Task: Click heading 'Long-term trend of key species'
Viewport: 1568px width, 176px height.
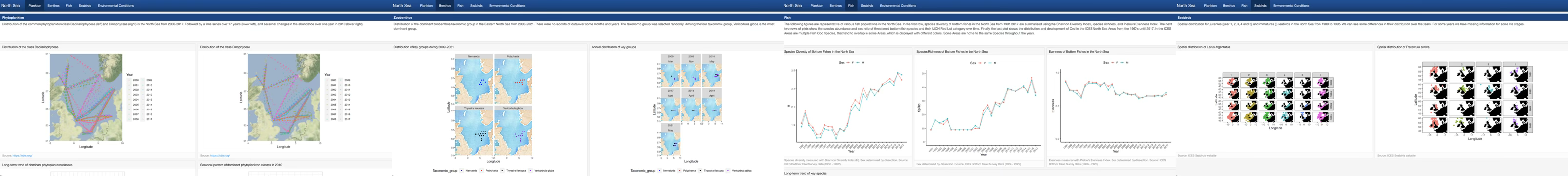Action: (x=805, y=174)
